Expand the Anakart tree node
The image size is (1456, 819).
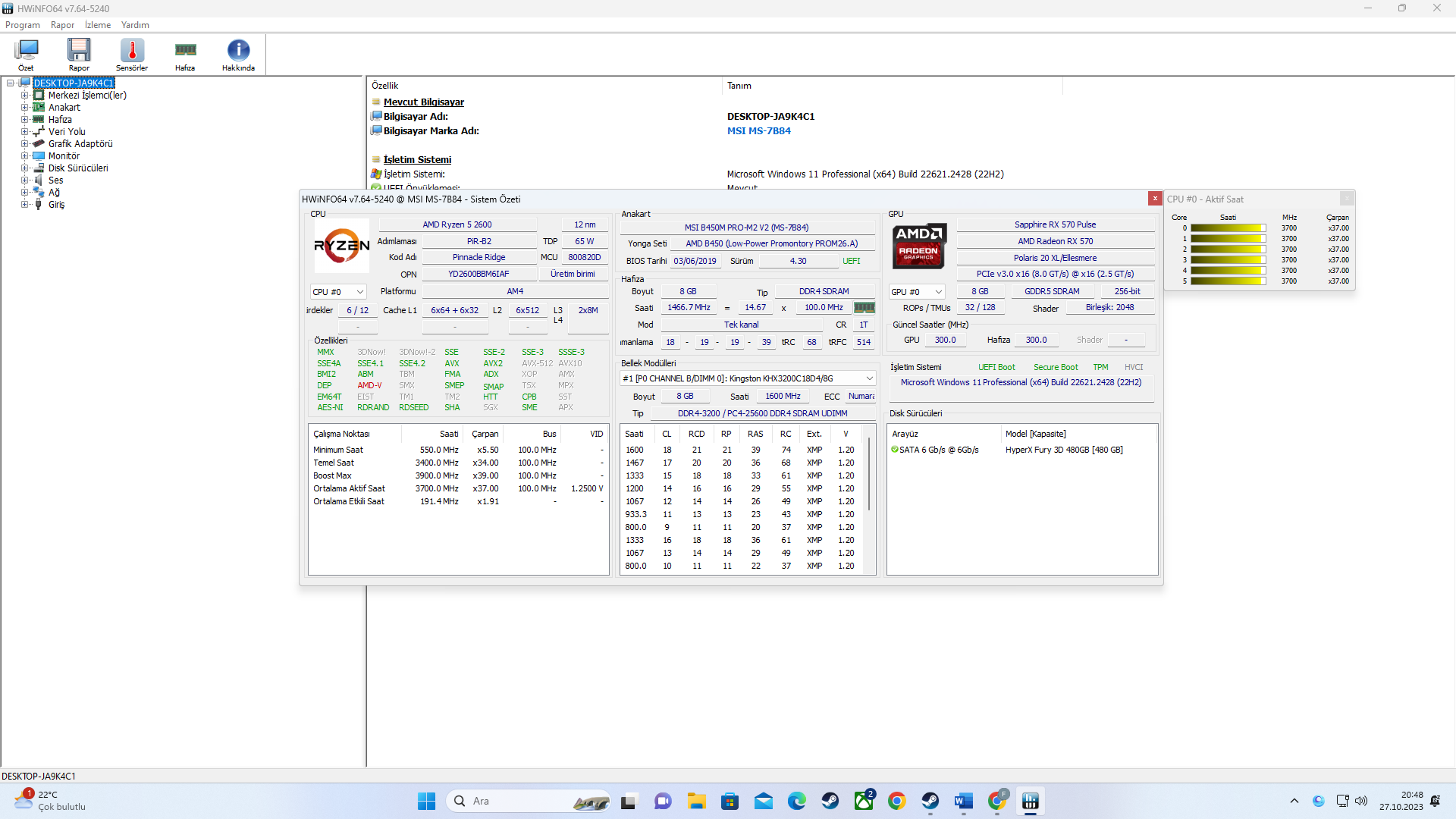pyautogui.click(x=24, y=108)
